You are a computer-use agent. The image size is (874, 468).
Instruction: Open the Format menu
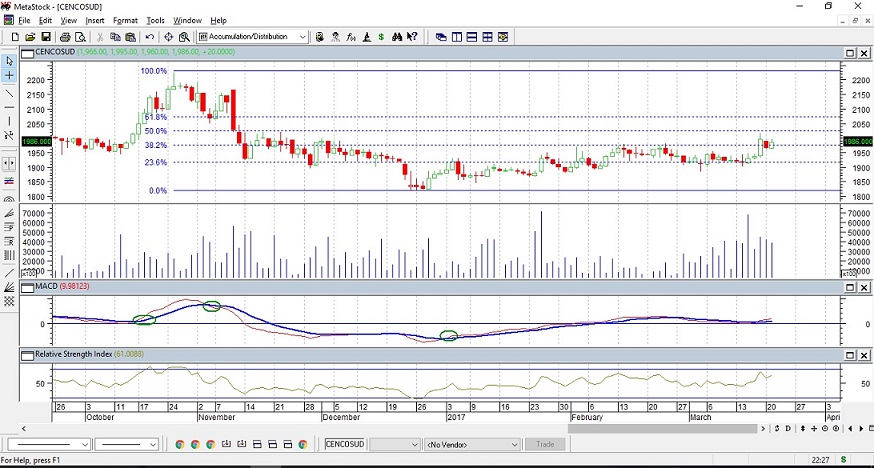click(x=125, y=21)
